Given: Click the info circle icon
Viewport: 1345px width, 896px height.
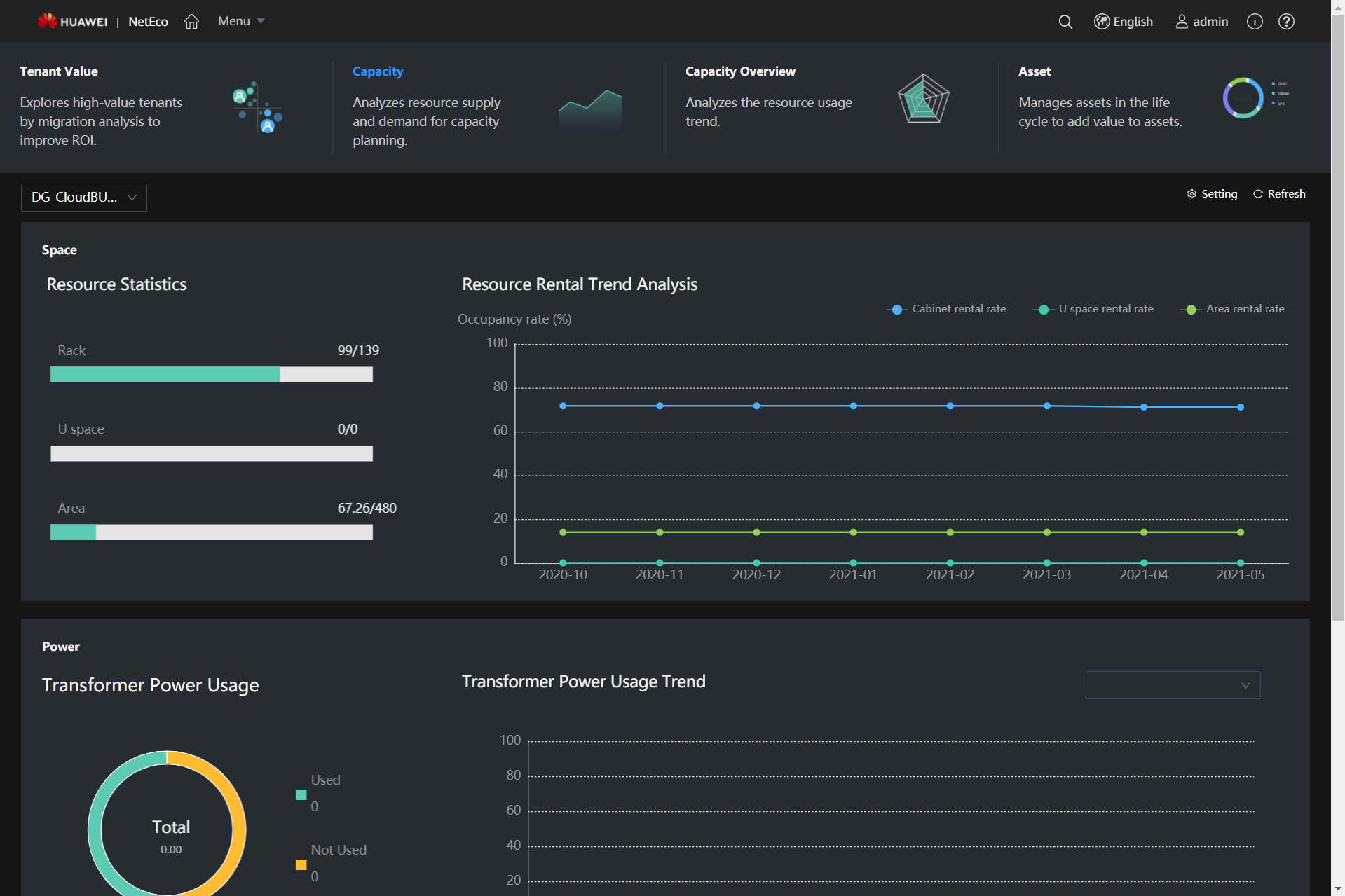Looking at the screenshot, I should (x=1254, y=22).
